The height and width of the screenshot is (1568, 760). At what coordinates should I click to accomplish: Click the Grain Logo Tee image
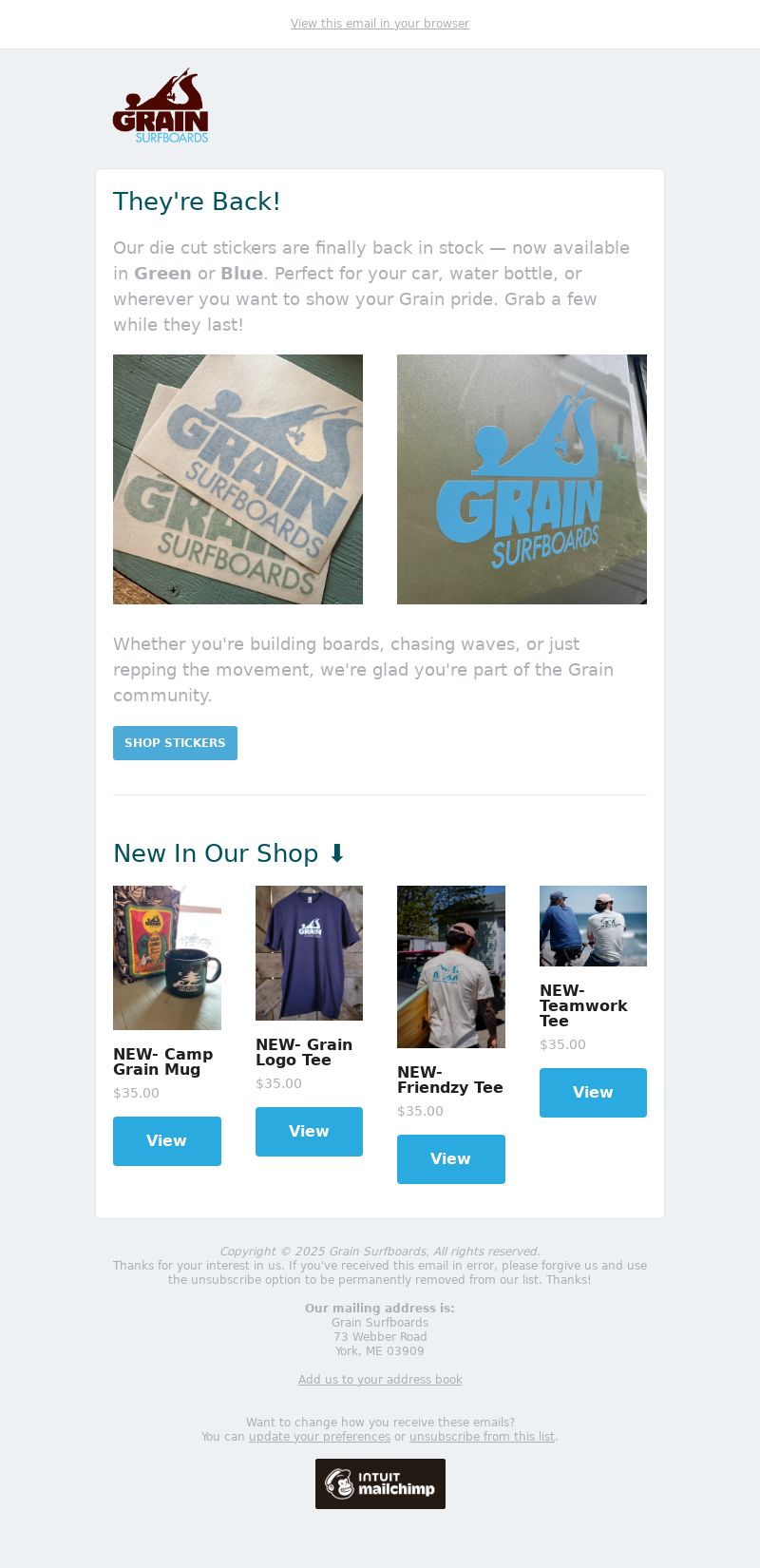click(x=309, y=953)
